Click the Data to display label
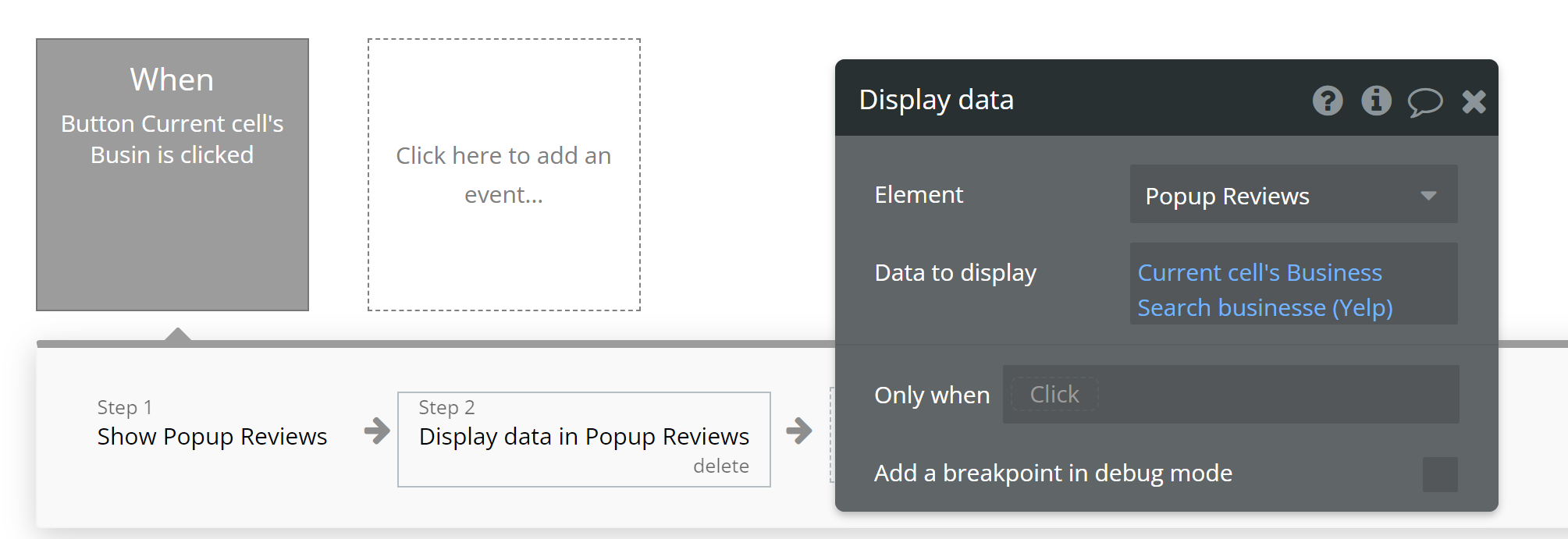 tap(955, 273)
